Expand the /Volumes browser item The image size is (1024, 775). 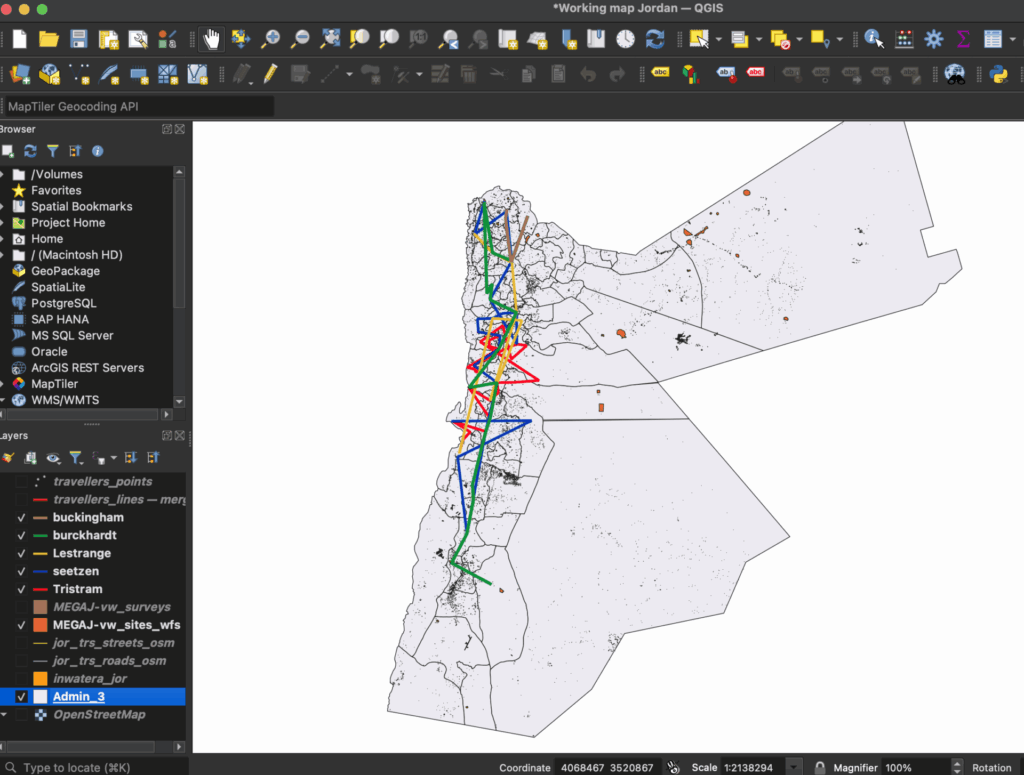click(x=3, y=174)
